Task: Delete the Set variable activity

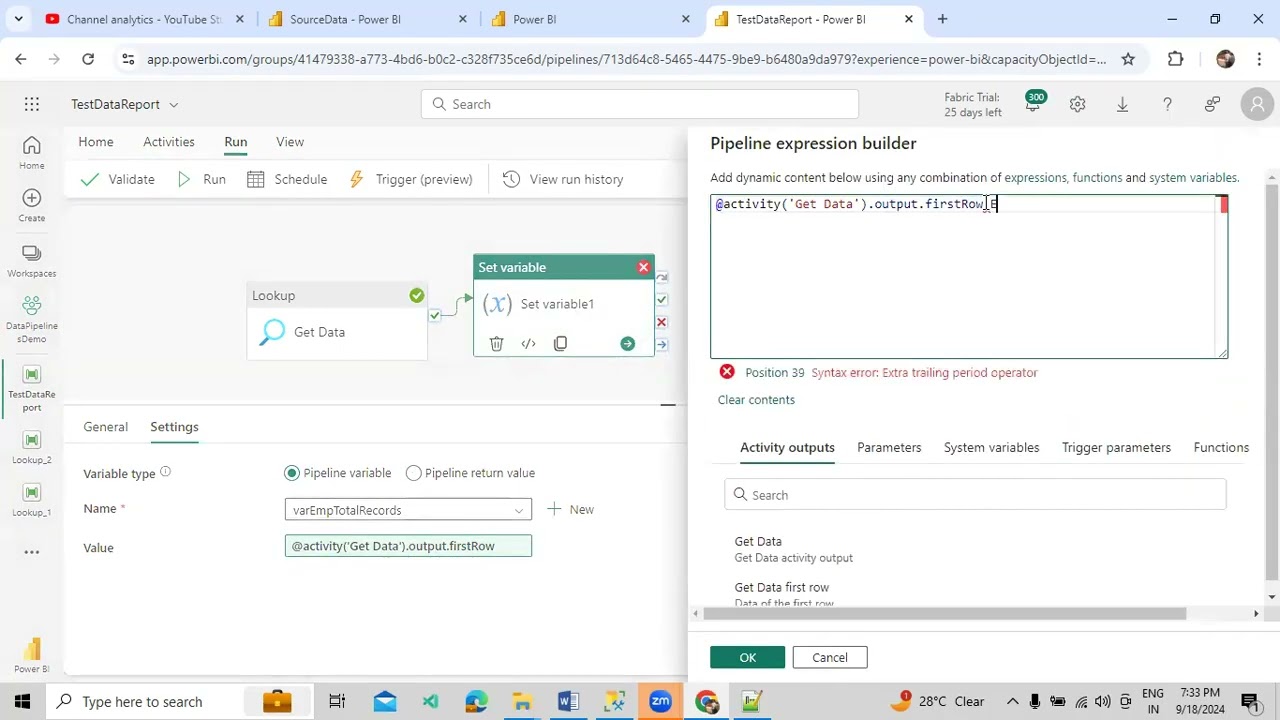Action: pos(496,344)
